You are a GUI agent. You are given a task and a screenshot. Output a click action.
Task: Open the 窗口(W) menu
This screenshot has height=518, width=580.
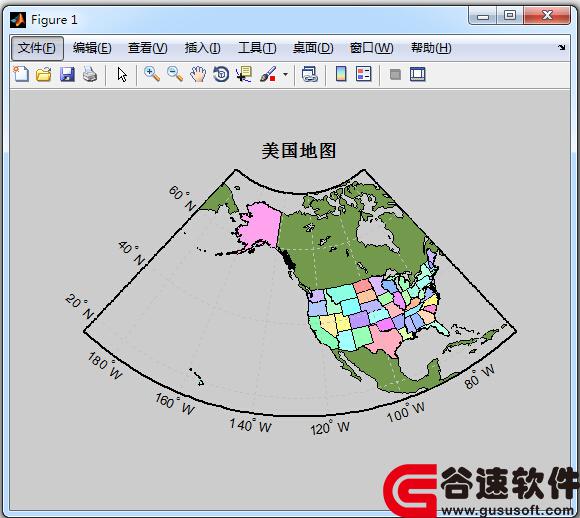click(x=371, y=48)
